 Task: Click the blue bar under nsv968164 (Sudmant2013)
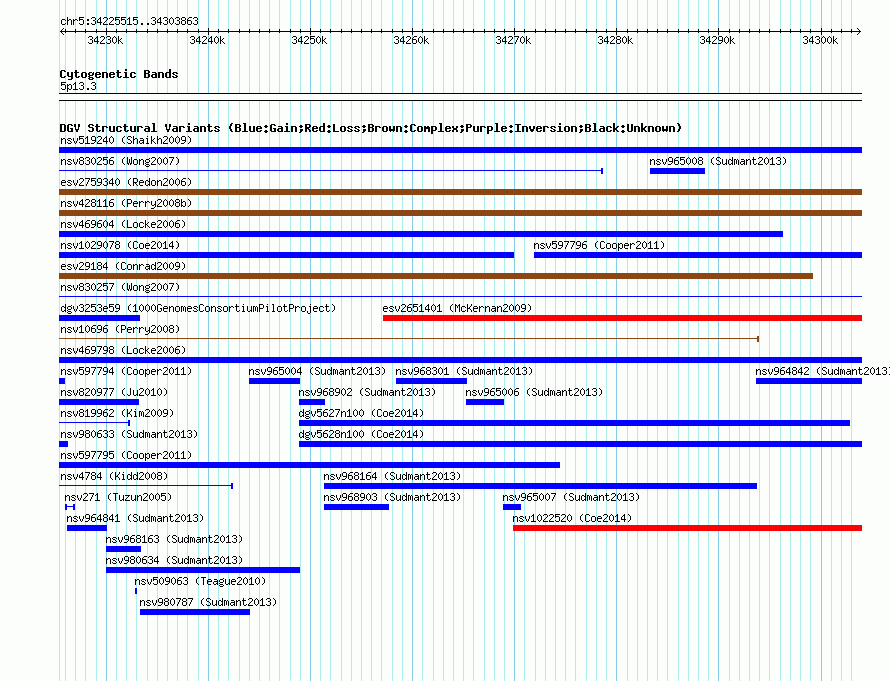(540, 486)
